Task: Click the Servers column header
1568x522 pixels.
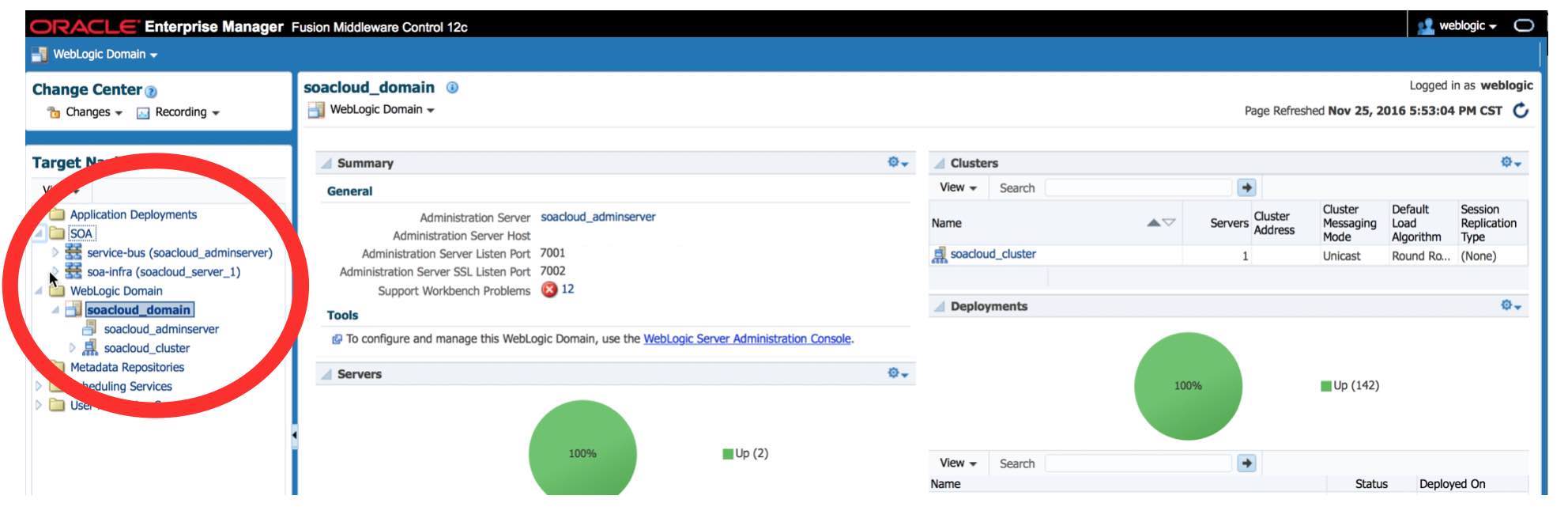Action: coord(1229,223)
